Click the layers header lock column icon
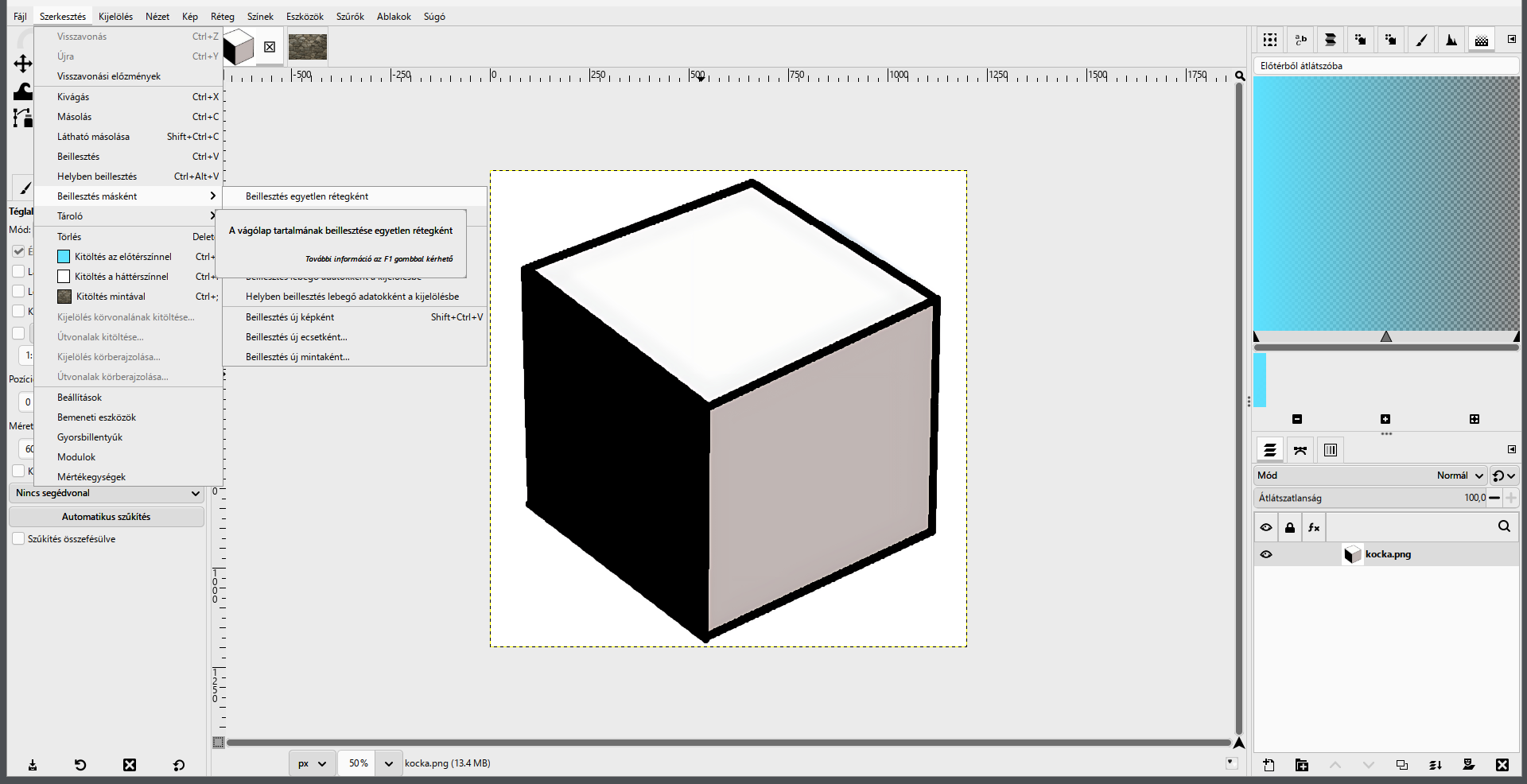Screen dimensions: 1527x784 coord(1290,527)
